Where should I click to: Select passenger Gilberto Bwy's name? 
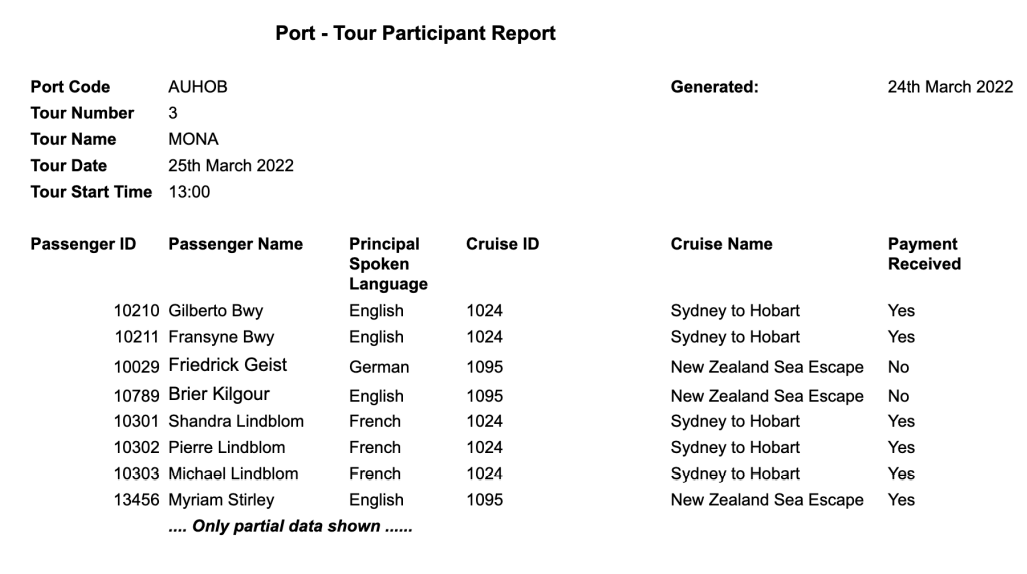(215, 311)
